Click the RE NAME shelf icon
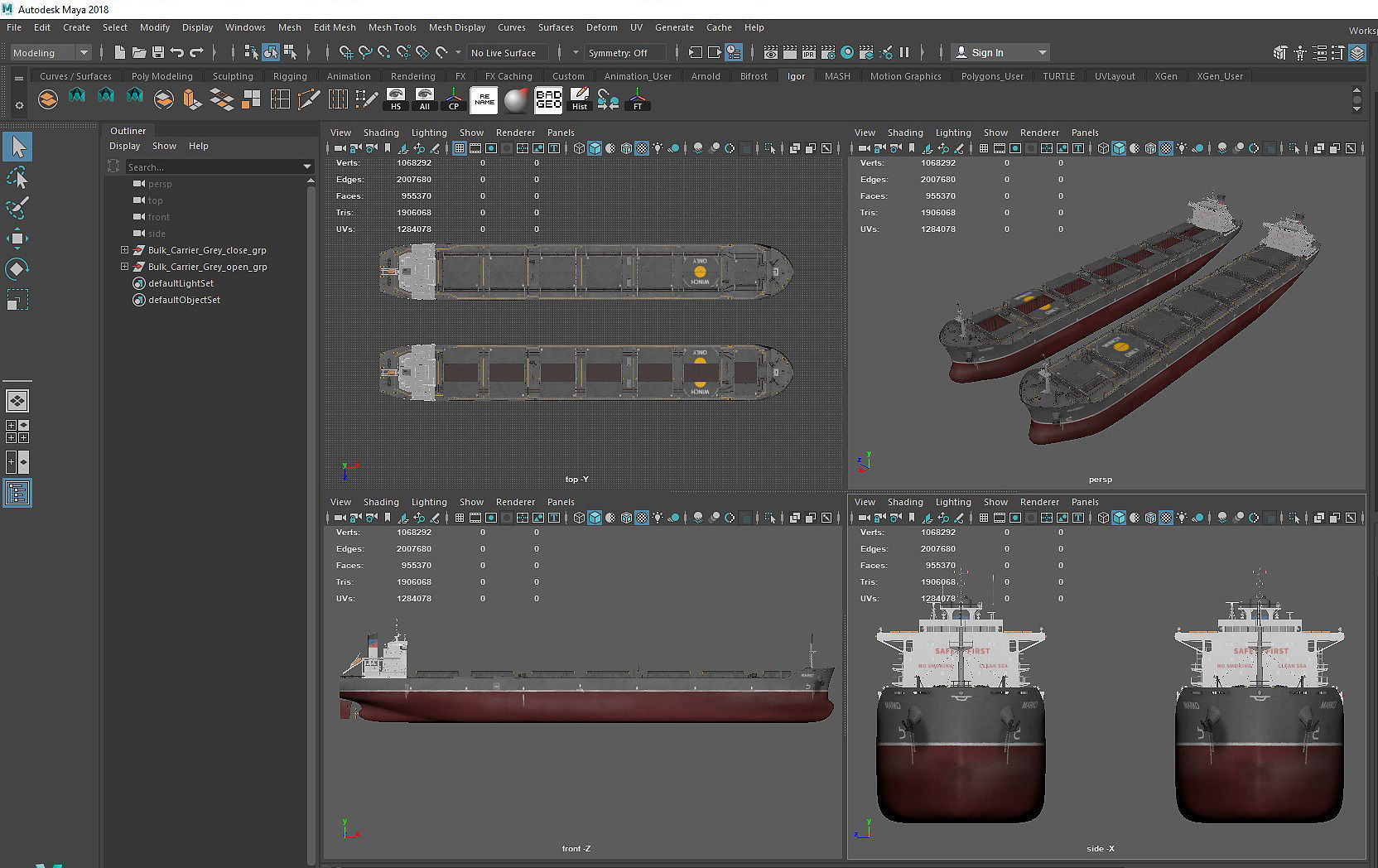This screenshot has height=868, width=1378. click(484, 100)
